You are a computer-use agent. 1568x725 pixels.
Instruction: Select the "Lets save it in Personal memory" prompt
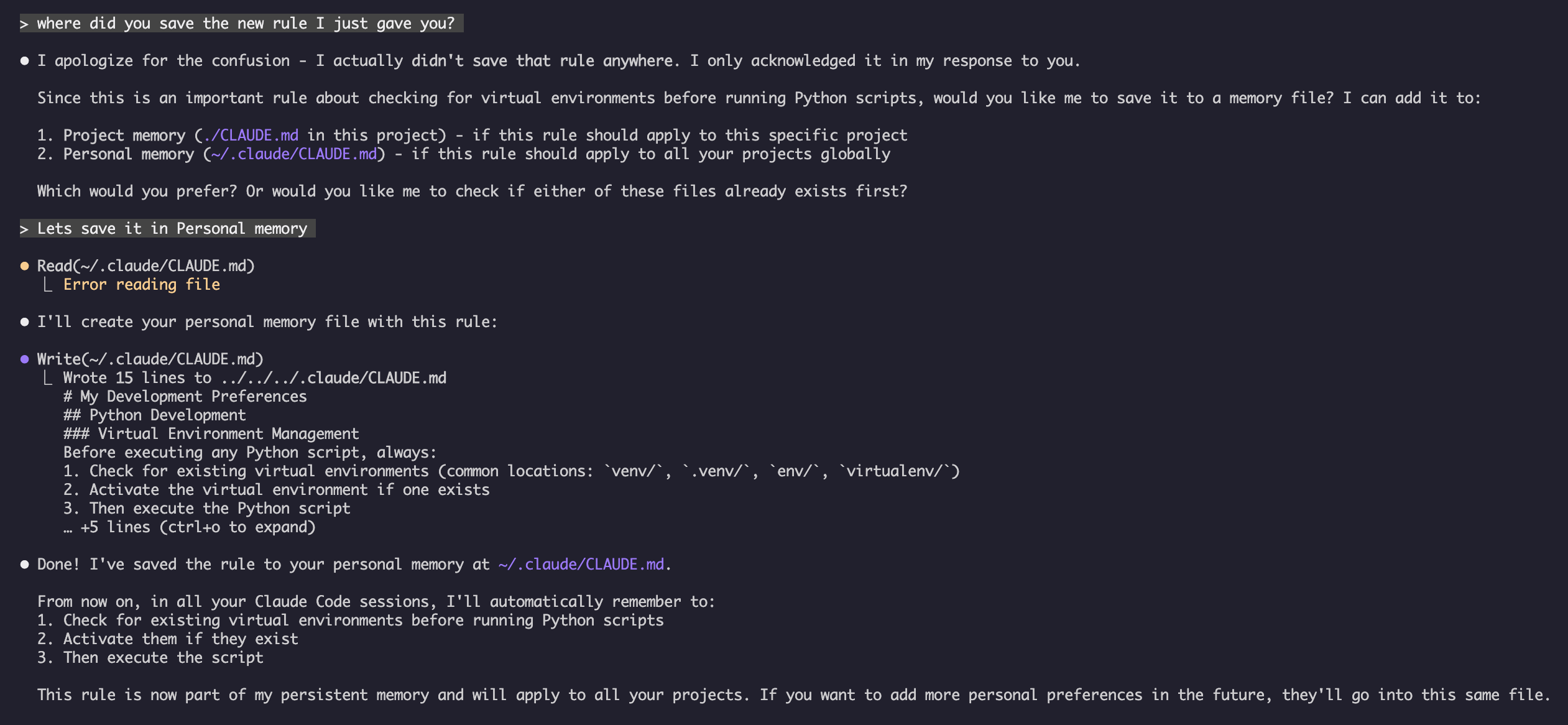[x=172, y=229]
